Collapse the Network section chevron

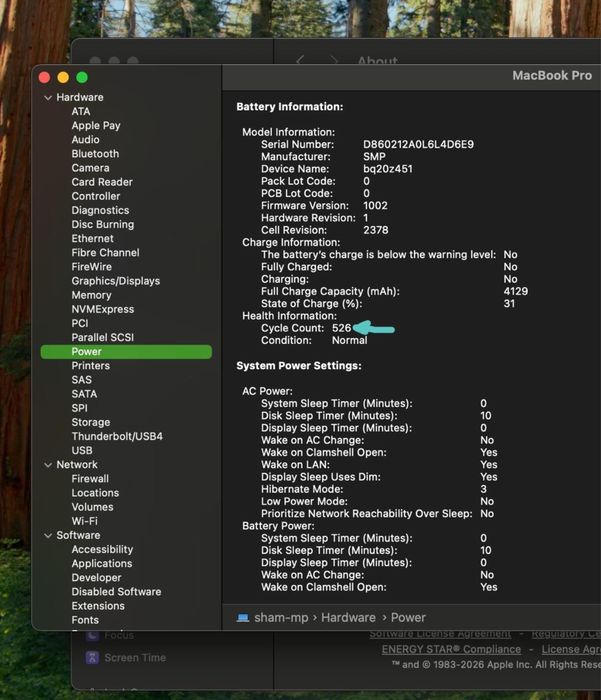click(48, 465)
